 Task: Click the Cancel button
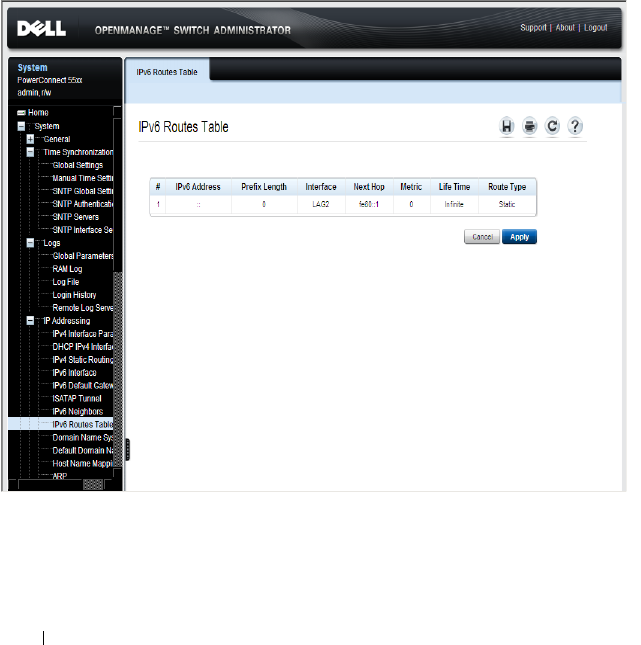(x=482, y=237)
